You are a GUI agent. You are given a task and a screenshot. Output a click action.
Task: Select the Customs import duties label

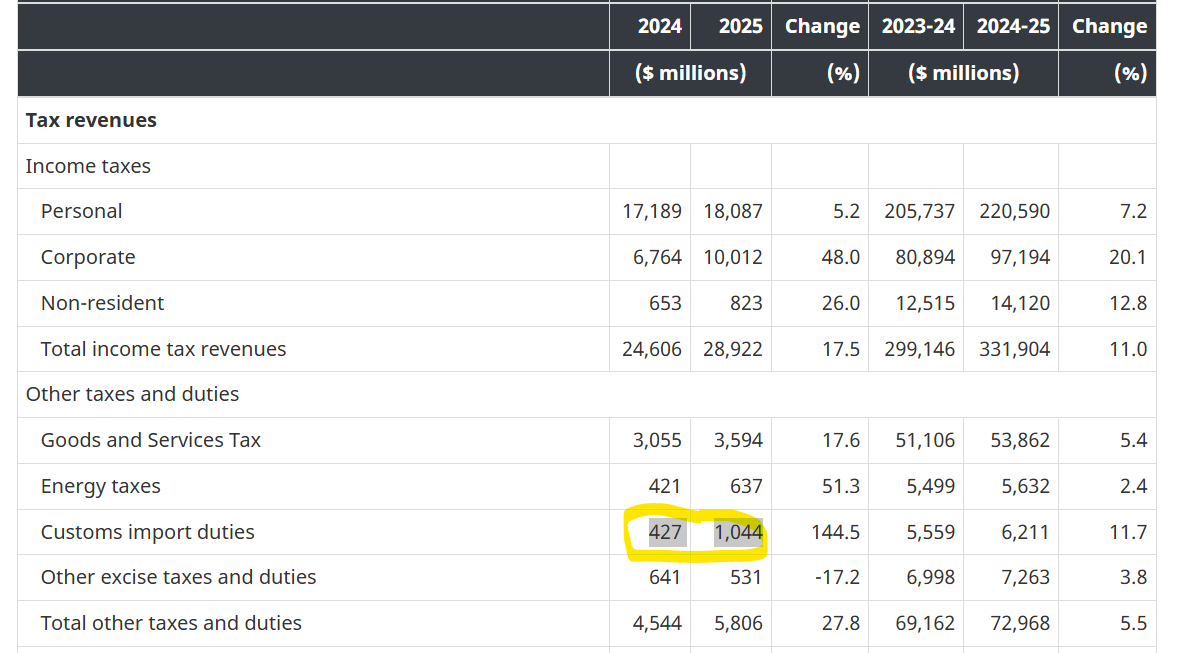147,532
